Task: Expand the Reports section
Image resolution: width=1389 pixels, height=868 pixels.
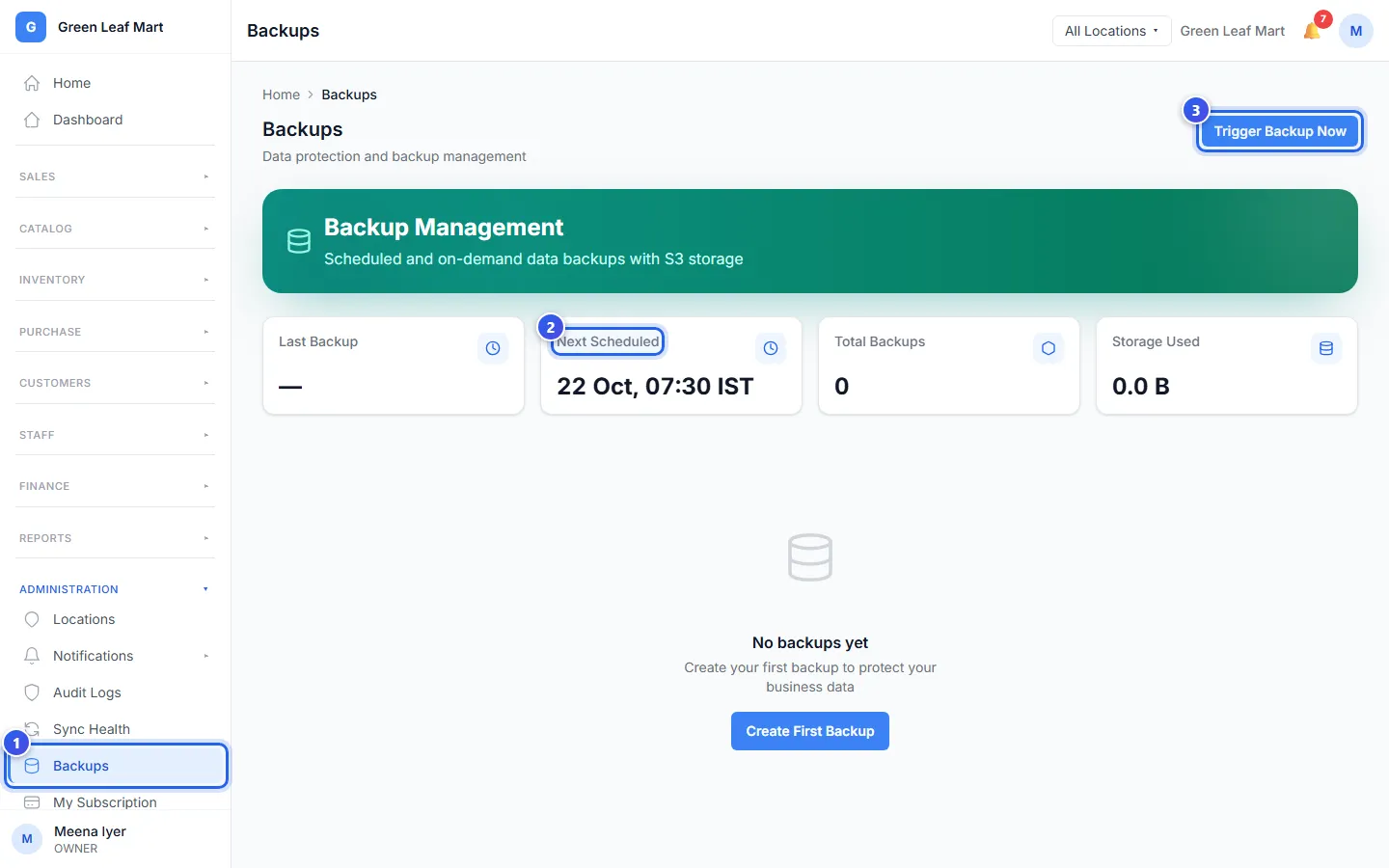Action: (x=115, y=538)
